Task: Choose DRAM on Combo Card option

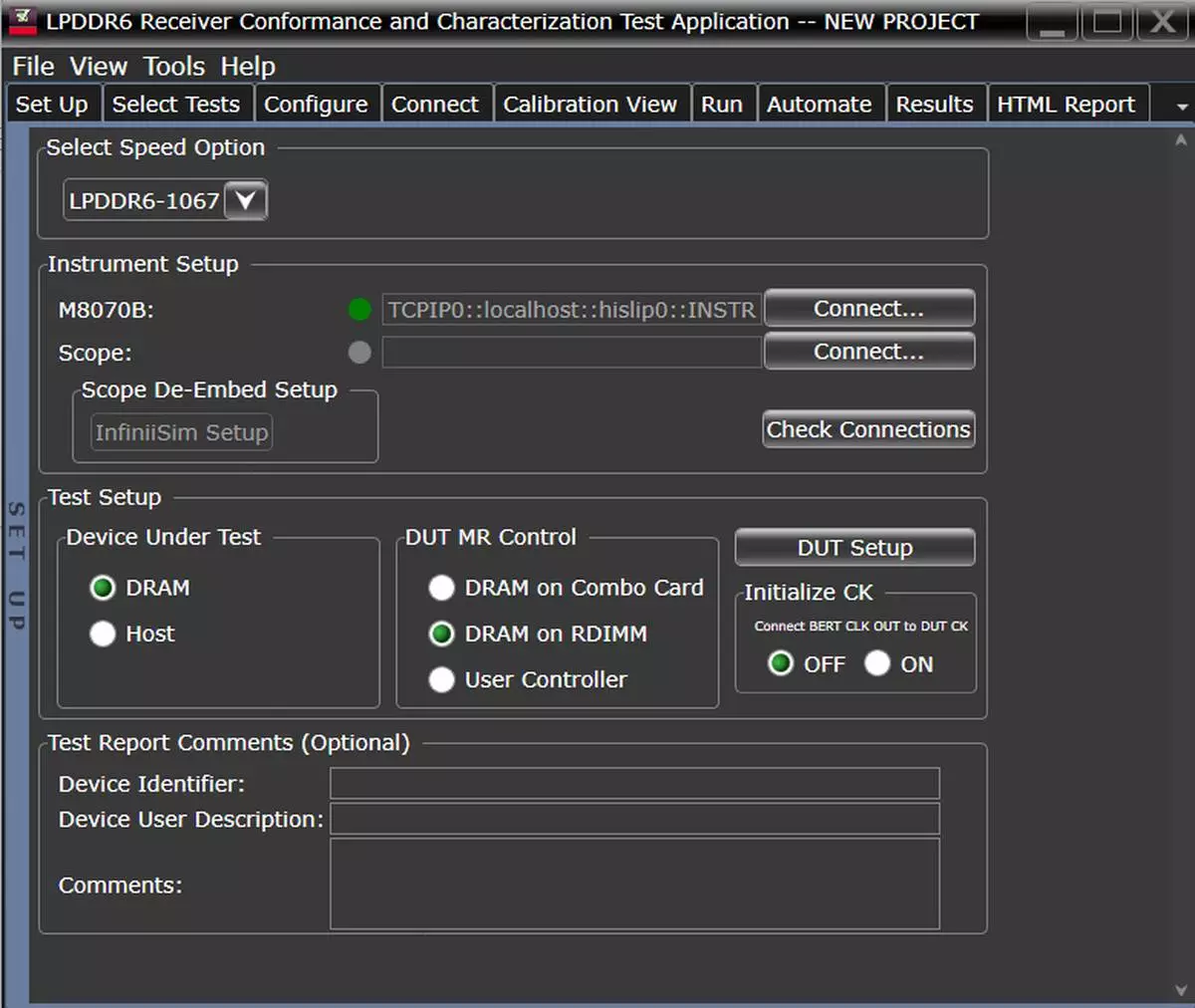Action: 441,588
